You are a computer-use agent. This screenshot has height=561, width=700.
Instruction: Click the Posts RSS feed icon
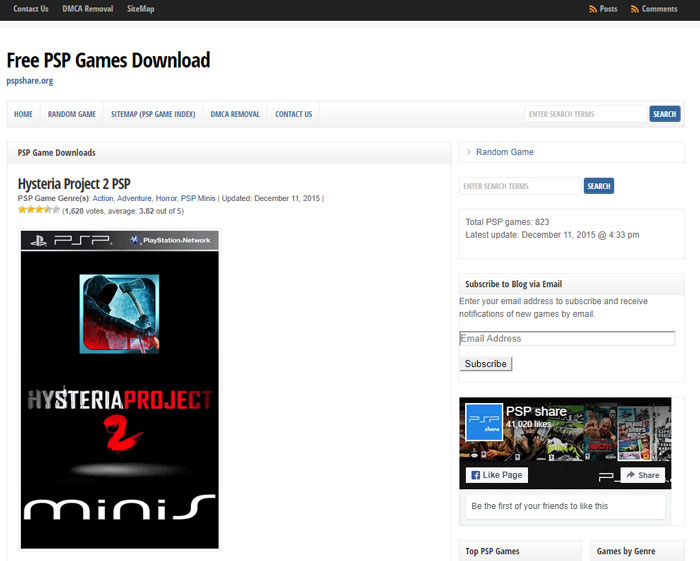click(593, 9)
